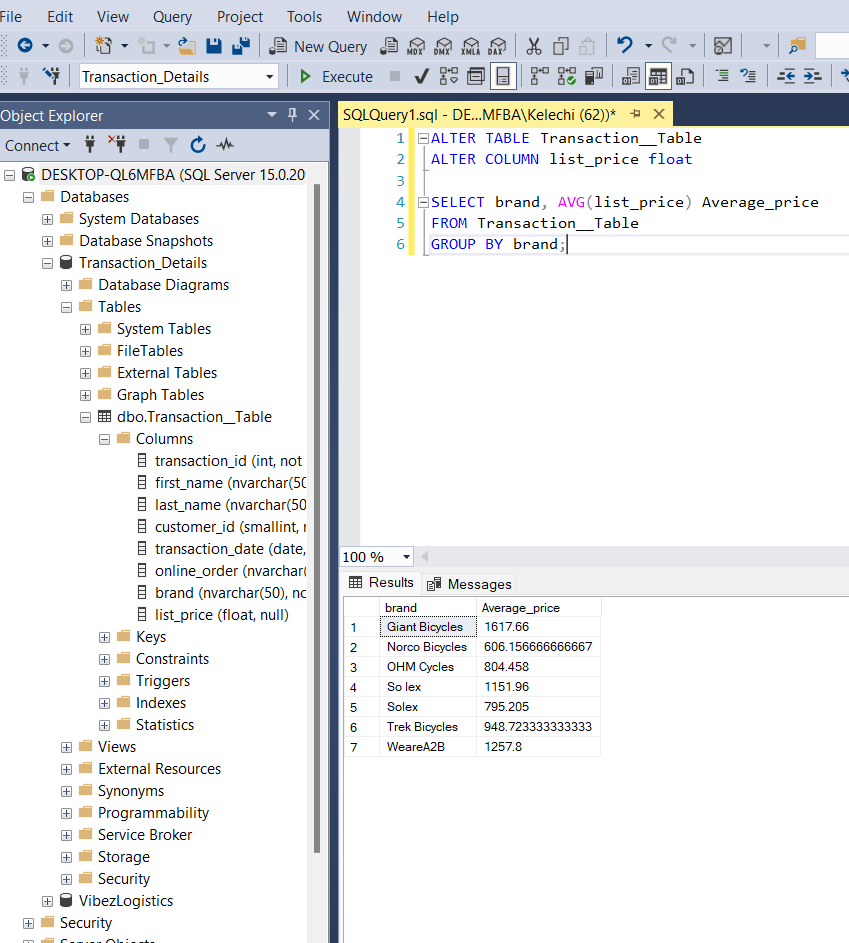The height and width of the screenshot is (943, 849).
Task: Click the Activity Monitor pulse icon
Action: click(225, 145)
